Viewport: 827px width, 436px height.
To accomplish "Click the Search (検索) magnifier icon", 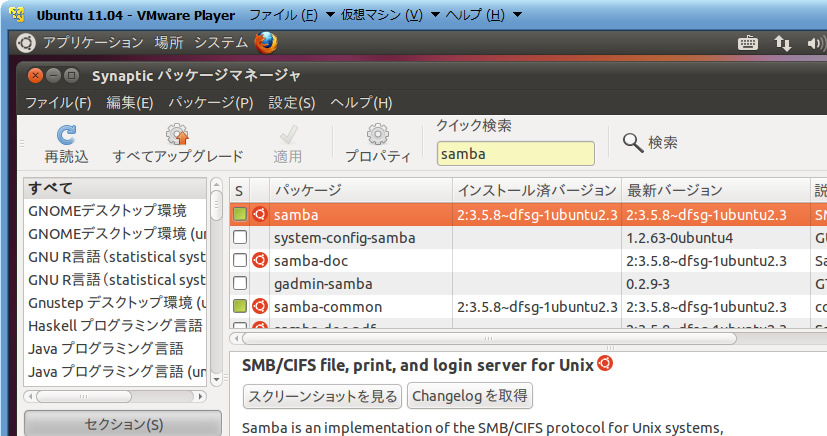I will click(x=632, y=142).
